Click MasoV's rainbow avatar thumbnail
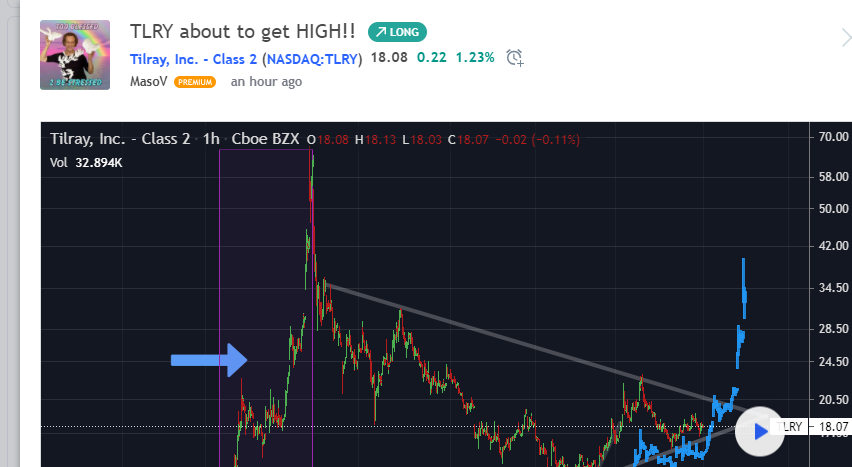This screenshot has height=467, width=852. coord(75,55)
